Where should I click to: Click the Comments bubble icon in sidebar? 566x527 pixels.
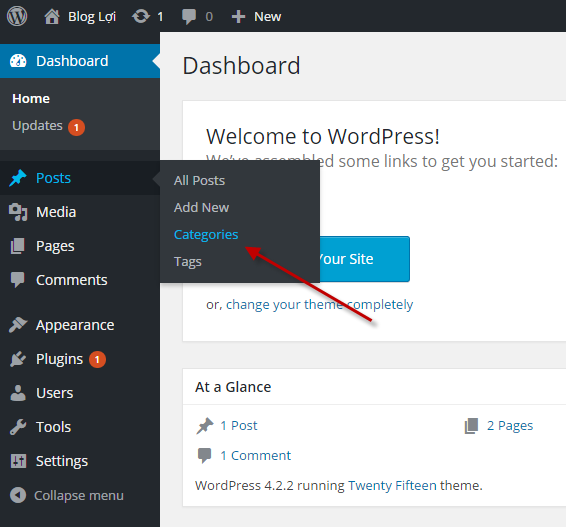17,280
